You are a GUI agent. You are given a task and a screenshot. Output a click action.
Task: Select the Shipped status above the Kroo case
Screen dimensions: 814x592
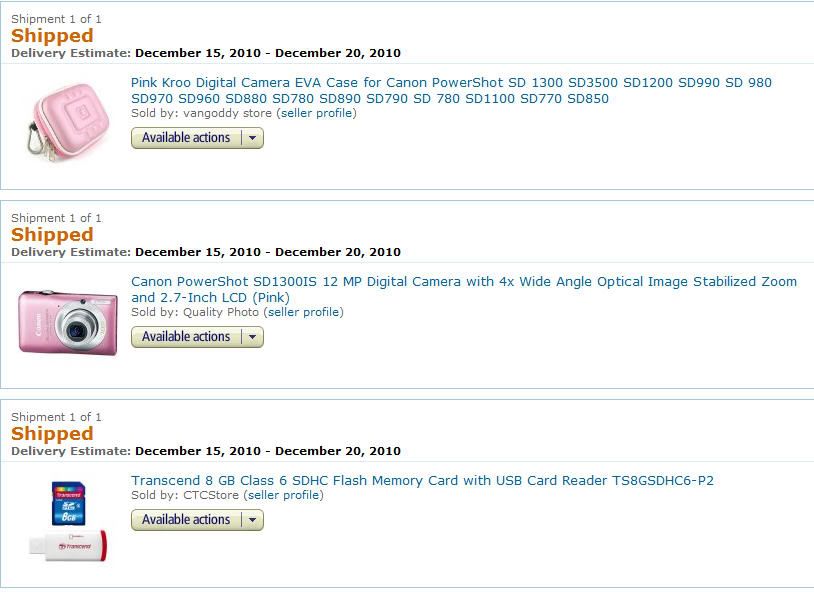(52, 36)
